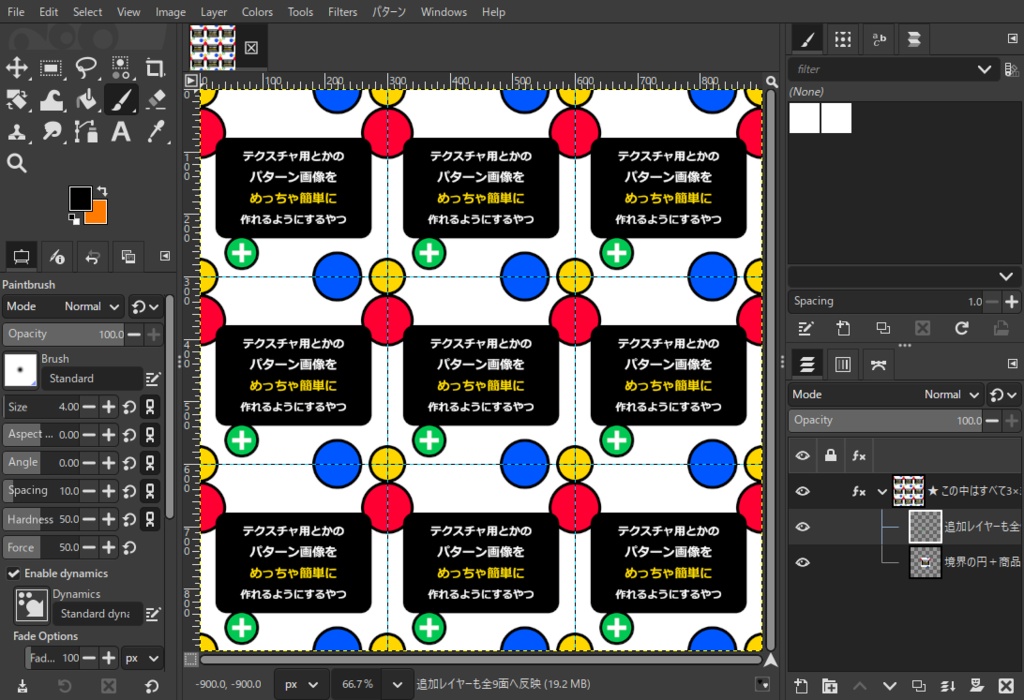Hide the 追加レイヤー layer eye icon

coord(803,526)
